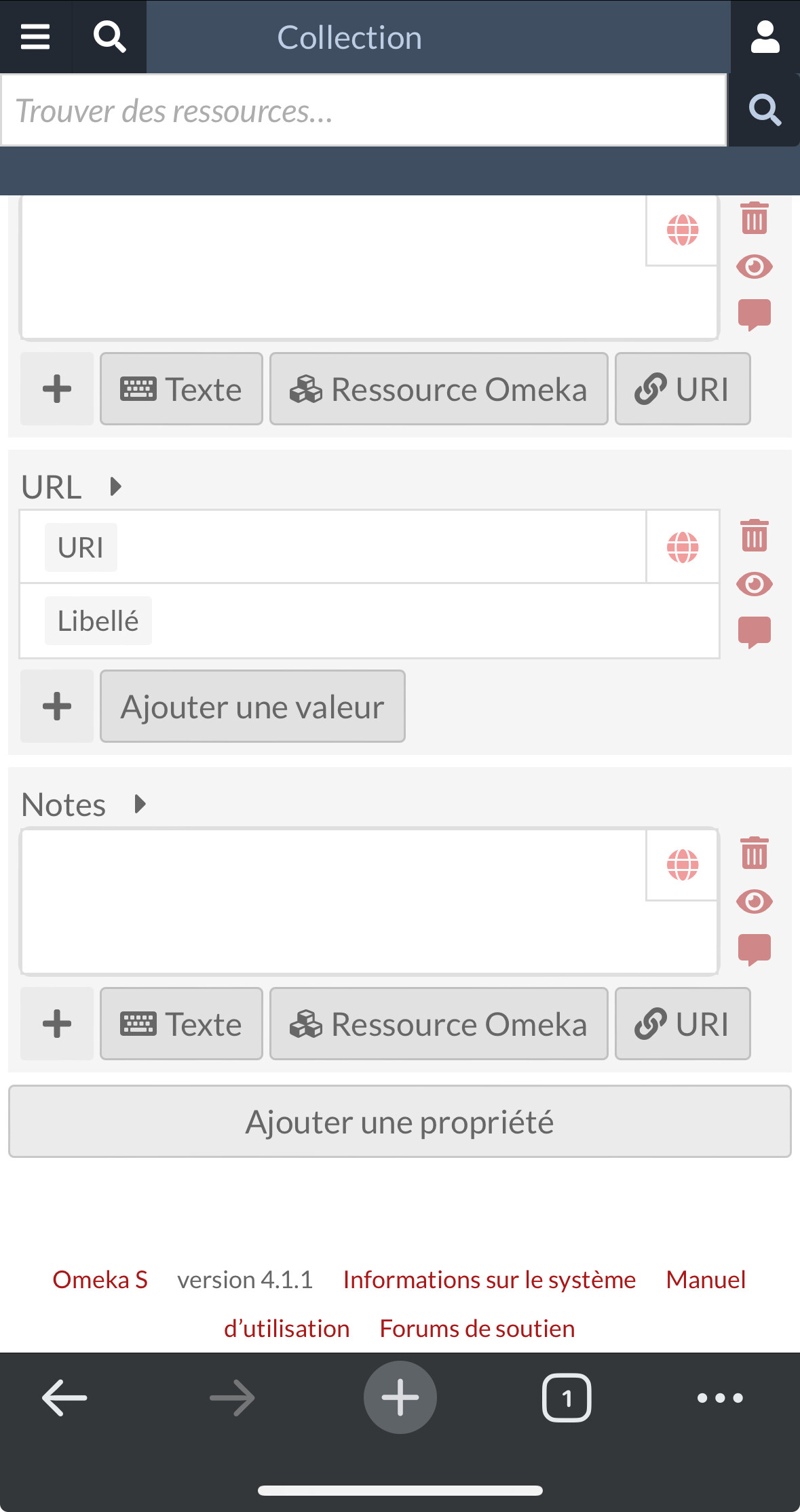
Task: Open the browser tab switcher
Action: (x=567, y=1397)
